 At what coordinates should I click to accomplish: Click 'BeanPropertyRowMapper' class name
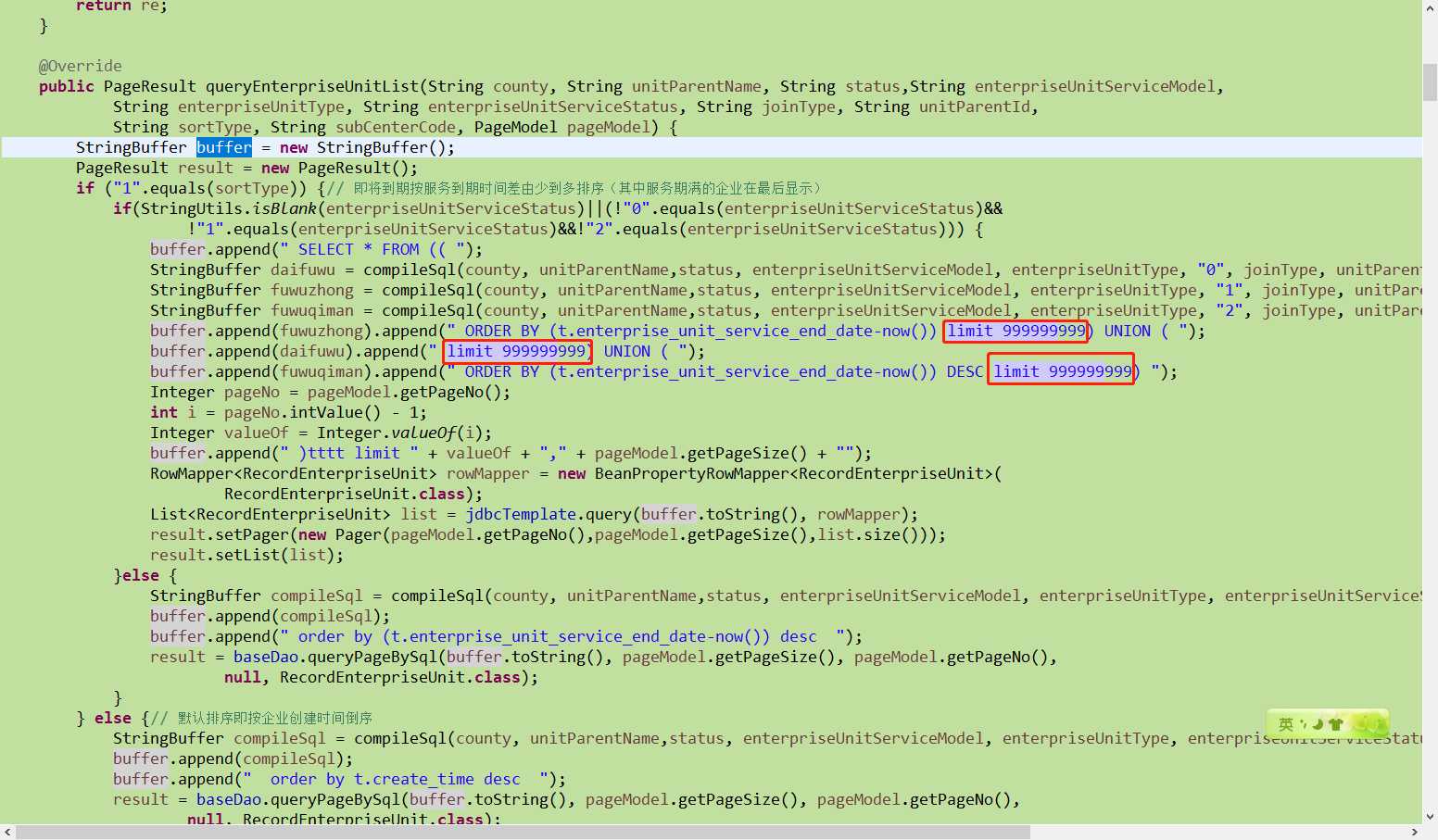[691, 473]
